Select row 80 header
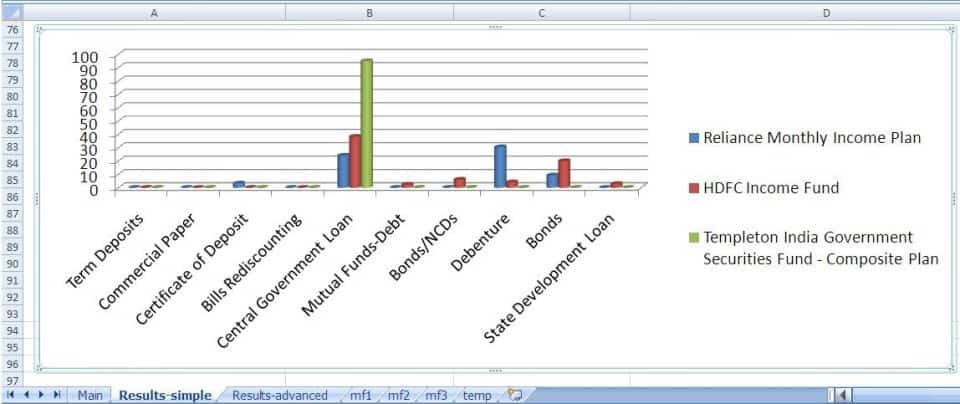960x404 pixels. (12, 96)
